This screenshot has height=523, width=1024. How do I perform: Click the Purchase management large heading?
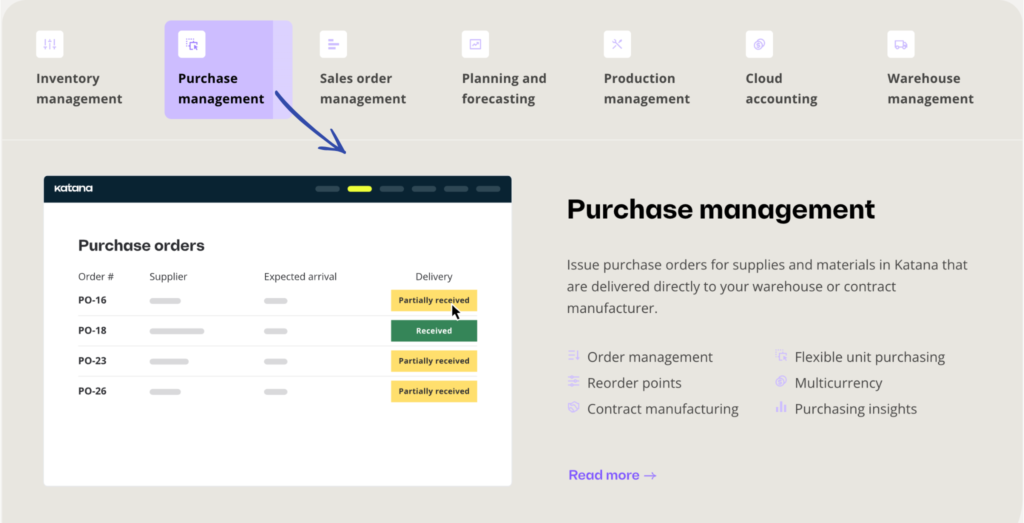[721, 210]
